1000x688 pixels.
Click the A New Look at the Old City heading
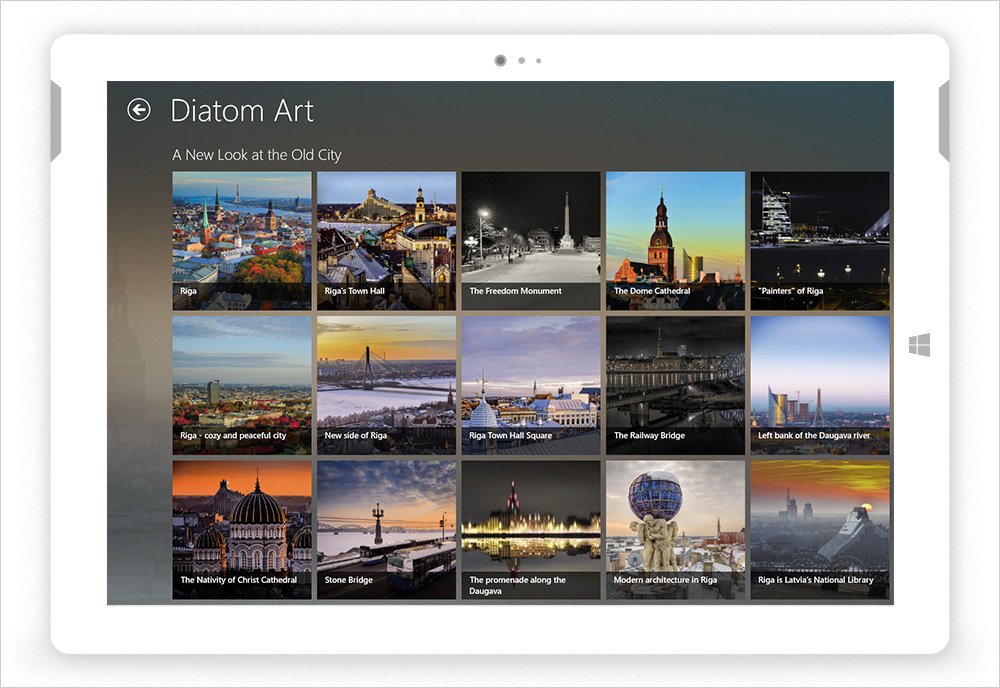coord(257,155)
